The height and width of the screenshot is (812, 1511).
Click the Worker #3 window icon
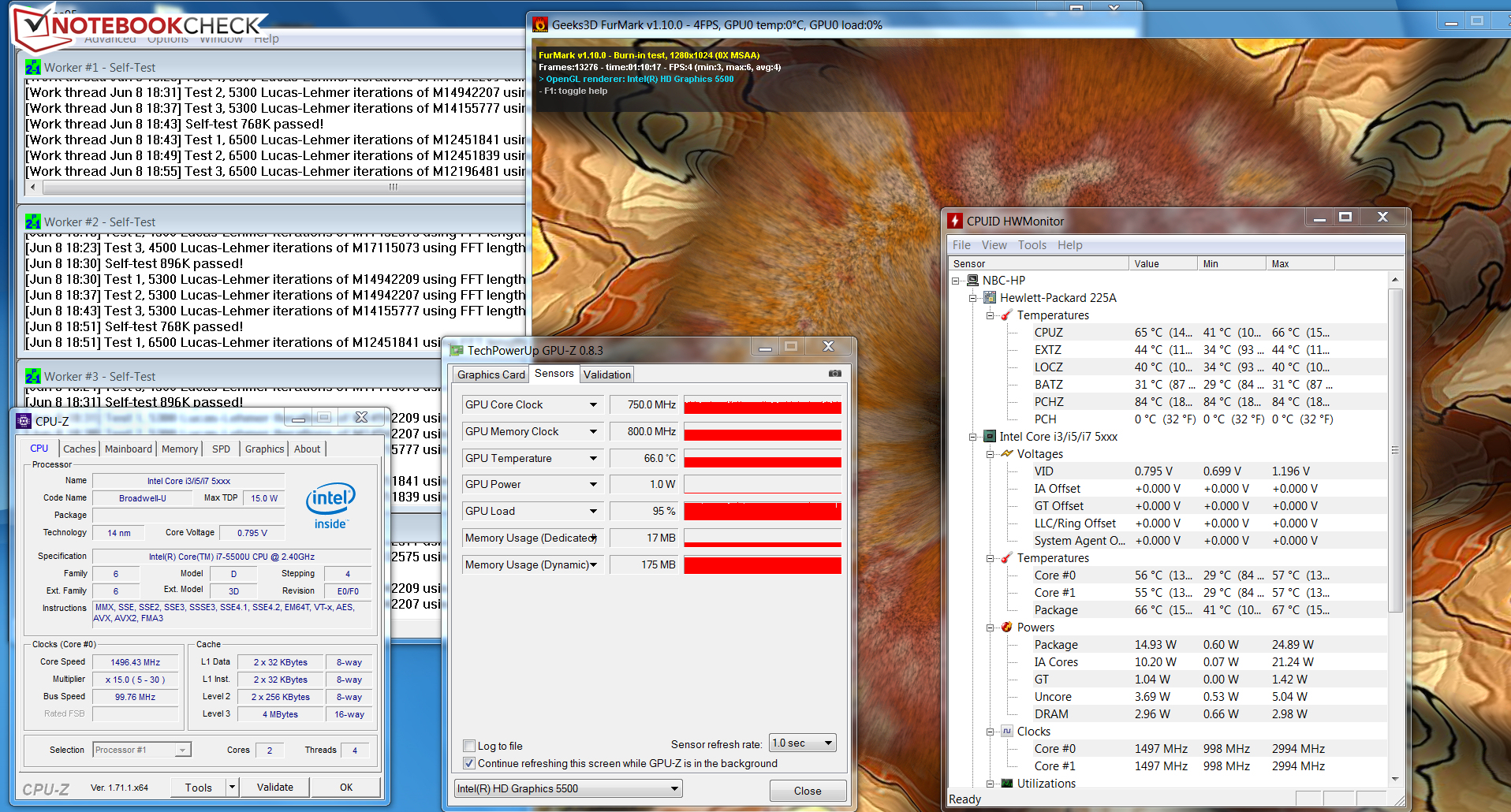[x=33, y=377]
